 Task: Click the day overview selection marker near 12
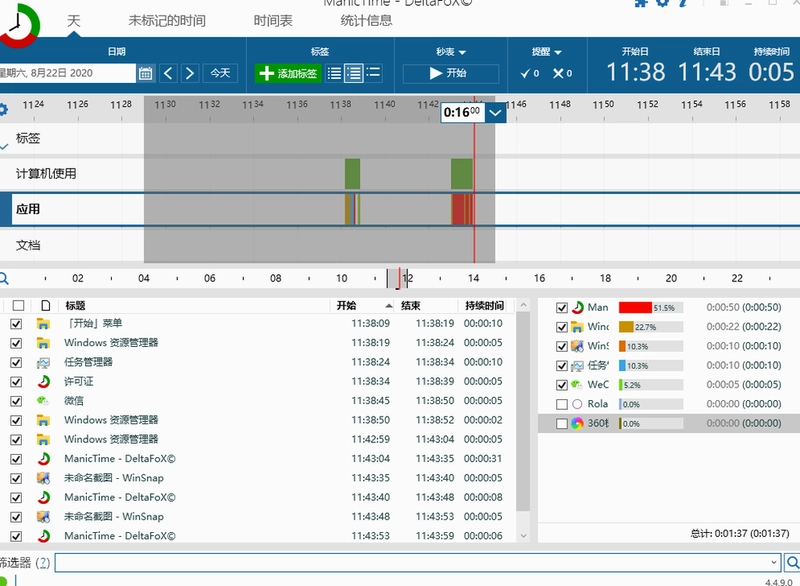pyautogui.click(x=397, y=278)
